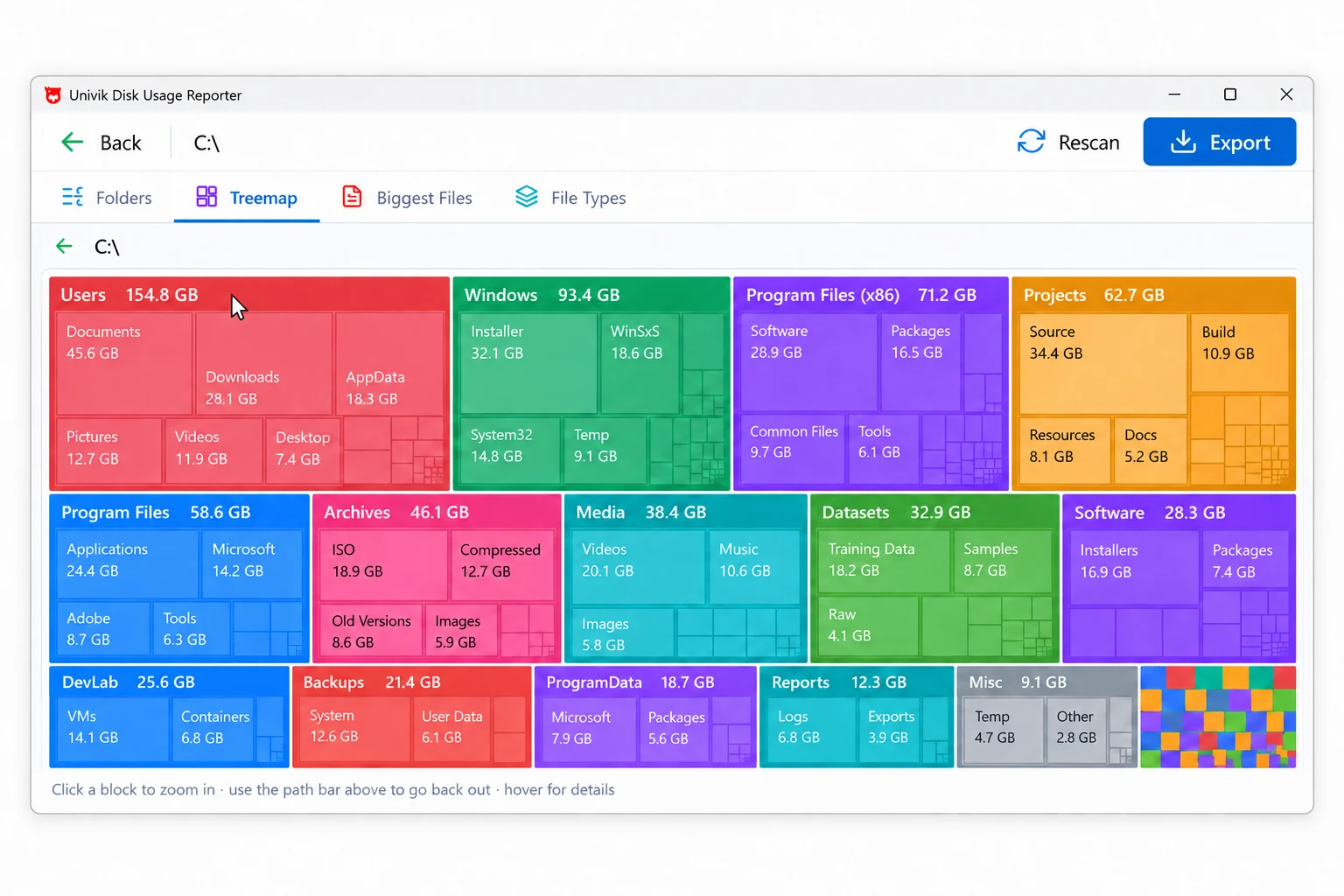
Task: Open the Projects 62.7 GB block header
Action: pos(1153,295)
